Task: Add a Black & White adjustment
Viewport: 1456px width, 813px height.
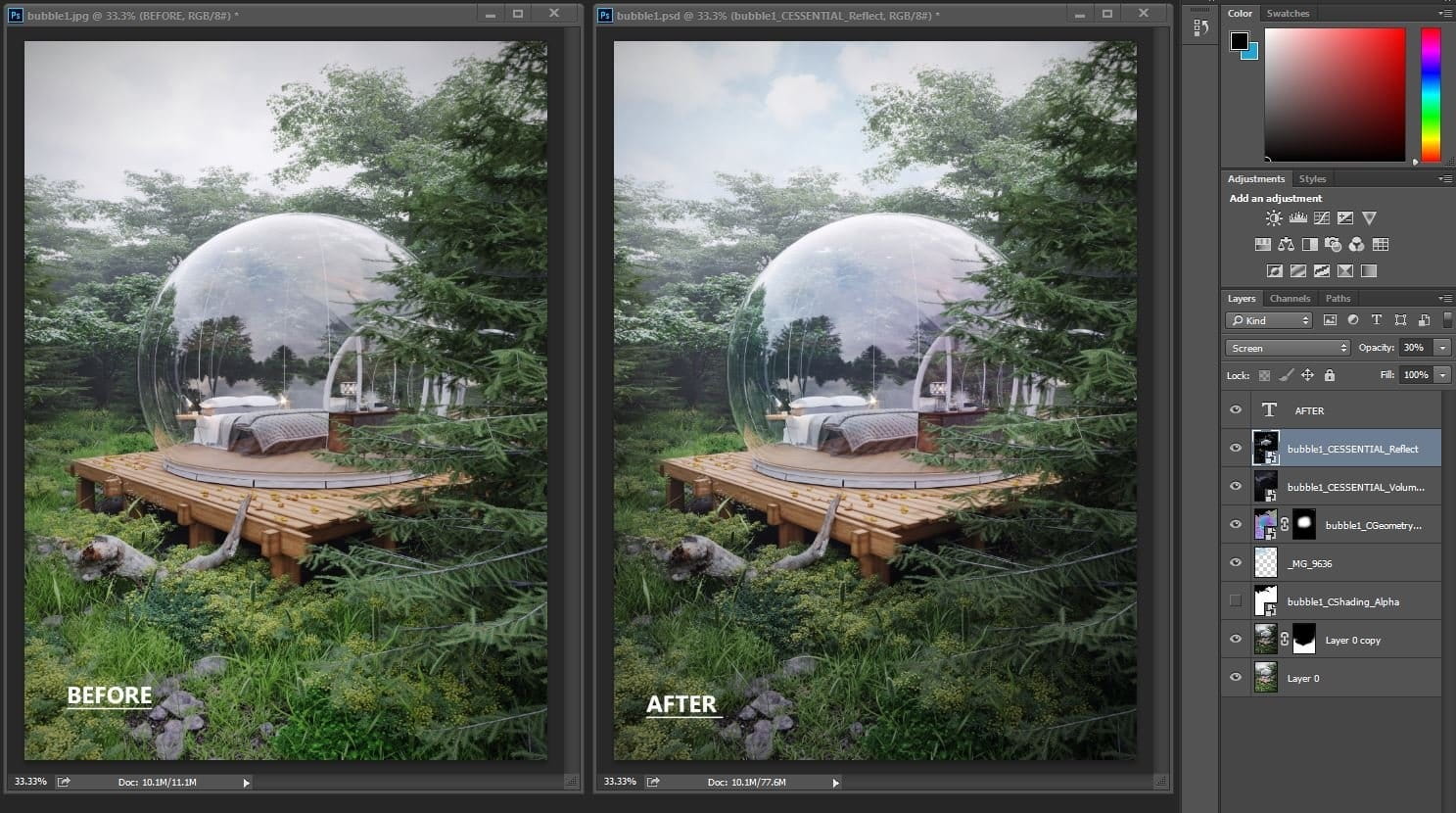Action: pos(1310,245)
